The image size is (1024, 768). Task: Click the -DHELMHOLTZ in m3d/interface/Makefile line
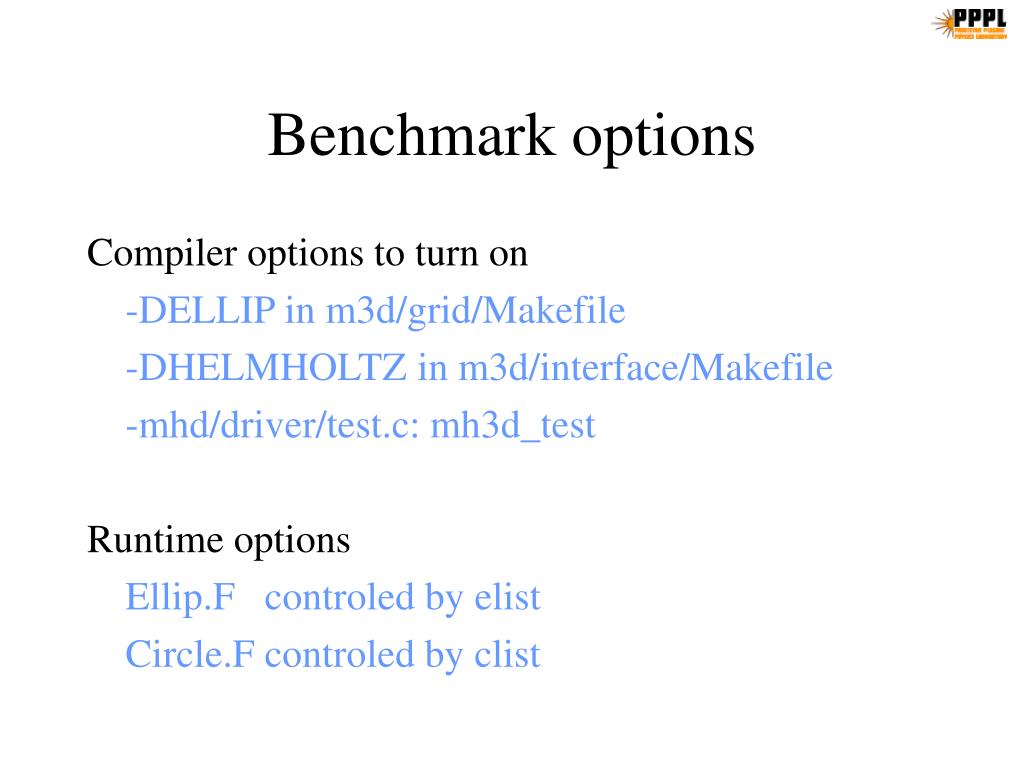point(479,368)
